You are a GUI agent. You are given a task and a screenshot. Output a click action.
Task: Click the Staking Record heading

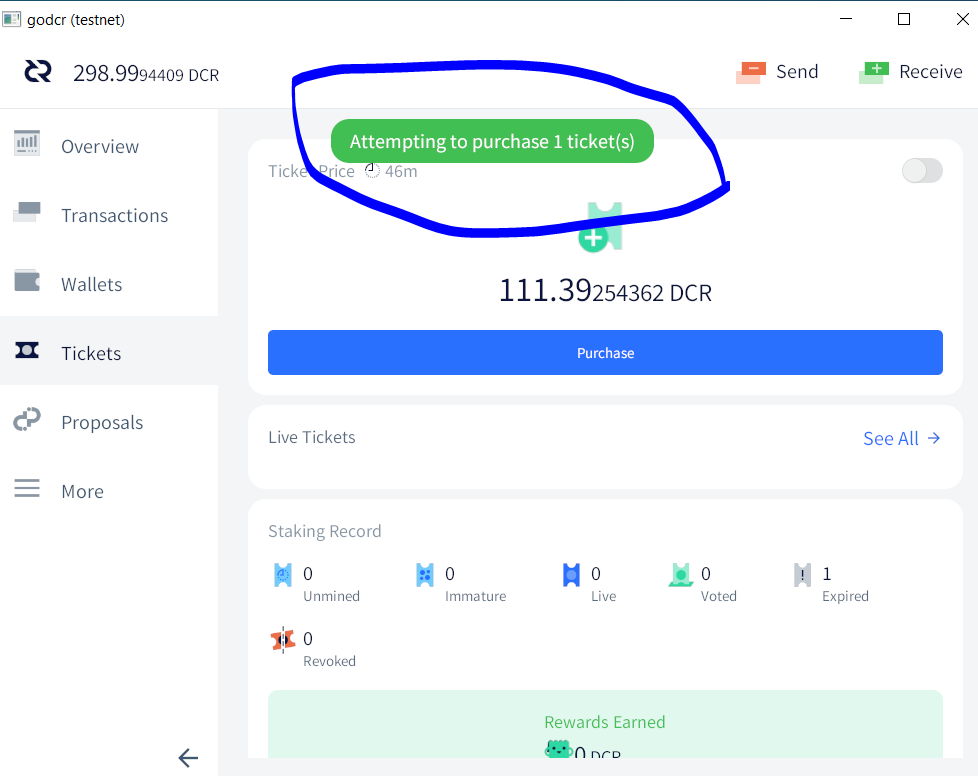coord(324,531)
